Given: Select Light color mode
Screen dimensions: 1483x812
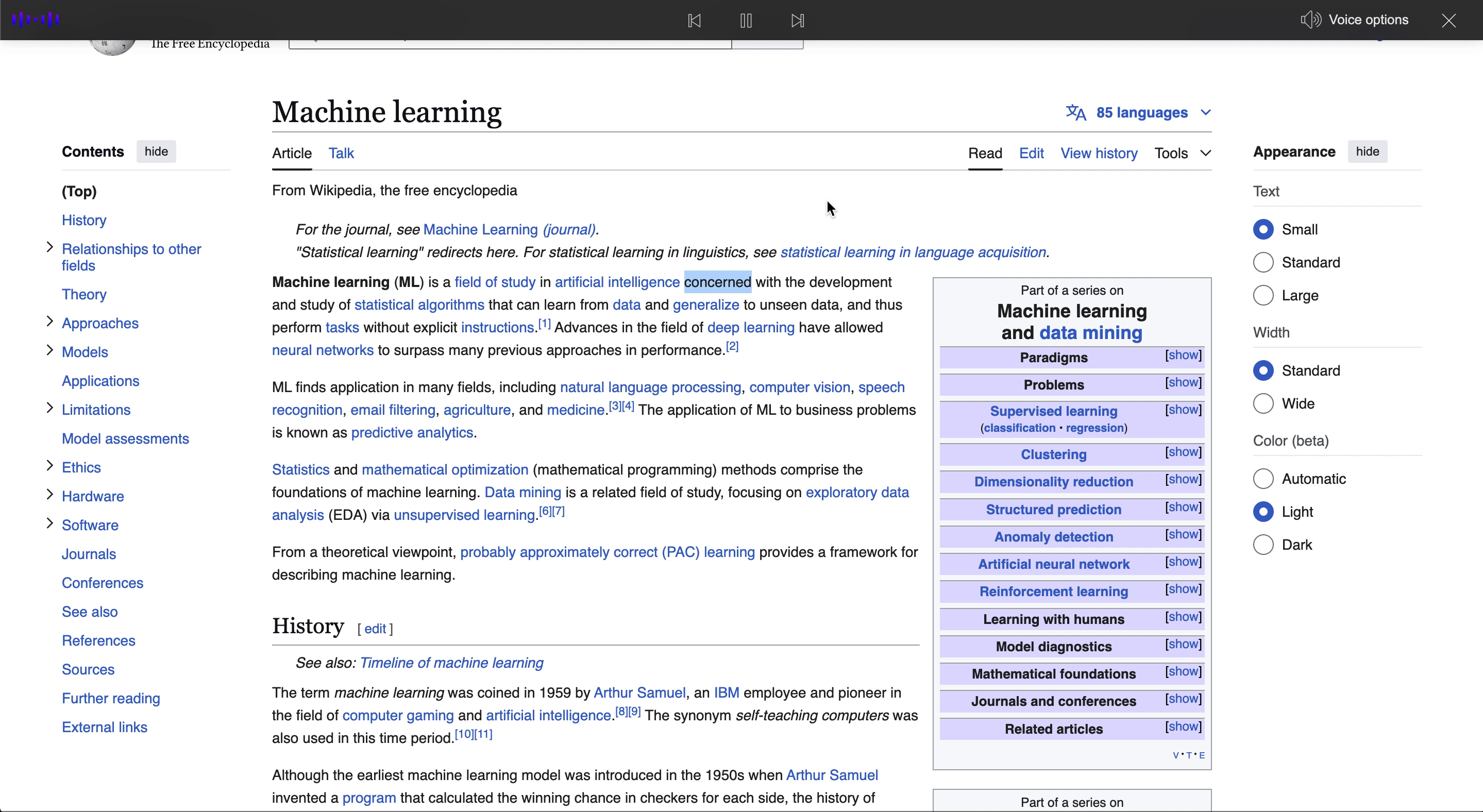Looking at the screenshot, I should [x=1263, y=512].
